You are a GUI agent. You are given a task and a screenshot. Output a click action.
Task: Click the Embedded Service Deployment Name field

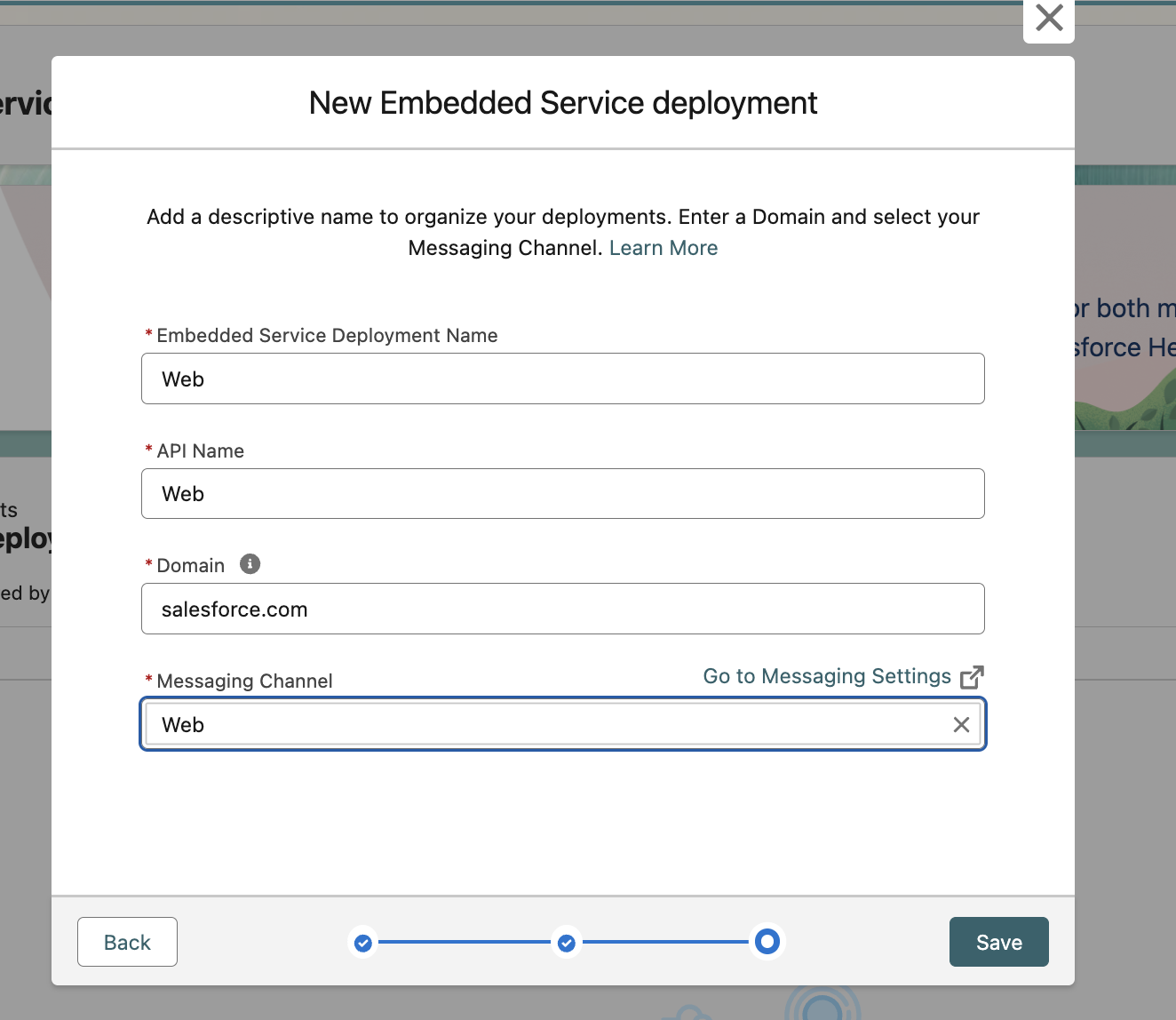tap(562, 379)
